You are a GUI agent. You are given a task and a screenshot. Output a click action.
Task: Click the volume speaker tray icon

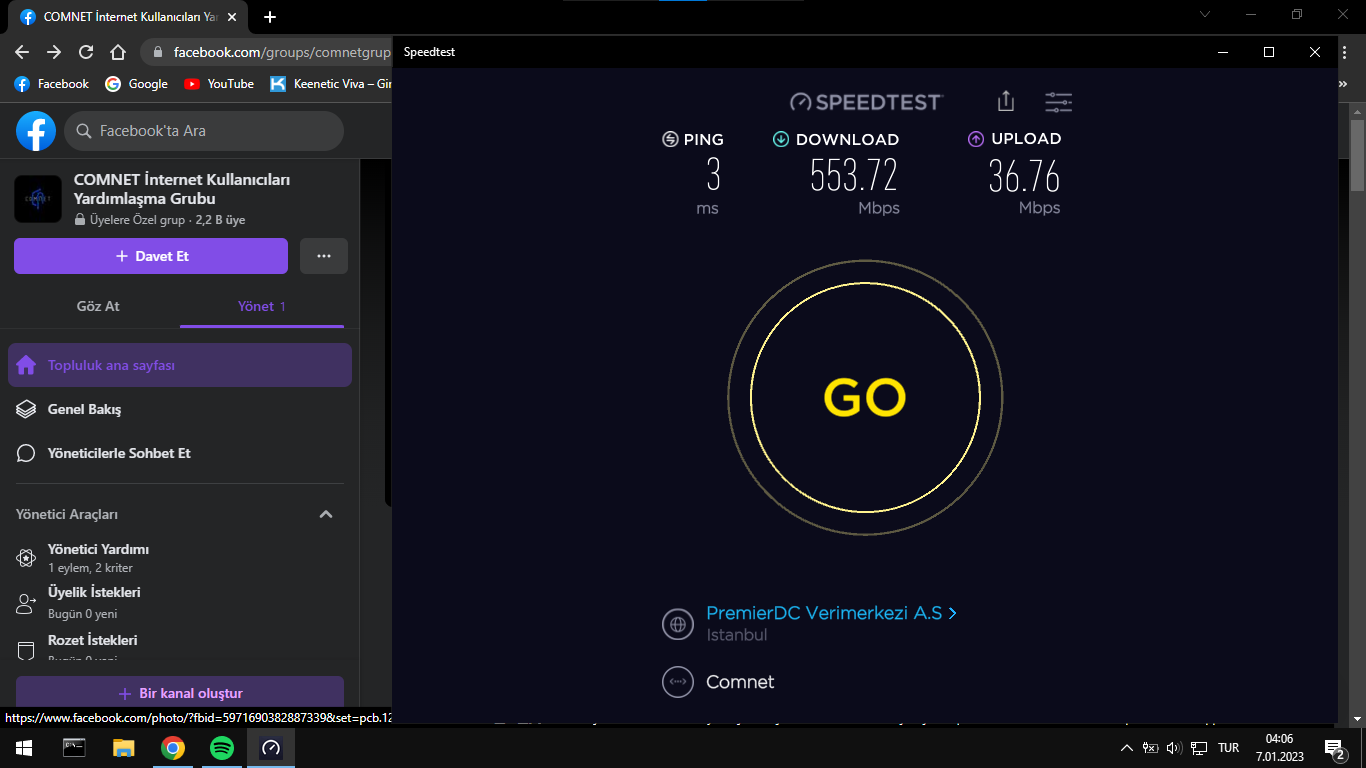tap(1174, 747)
